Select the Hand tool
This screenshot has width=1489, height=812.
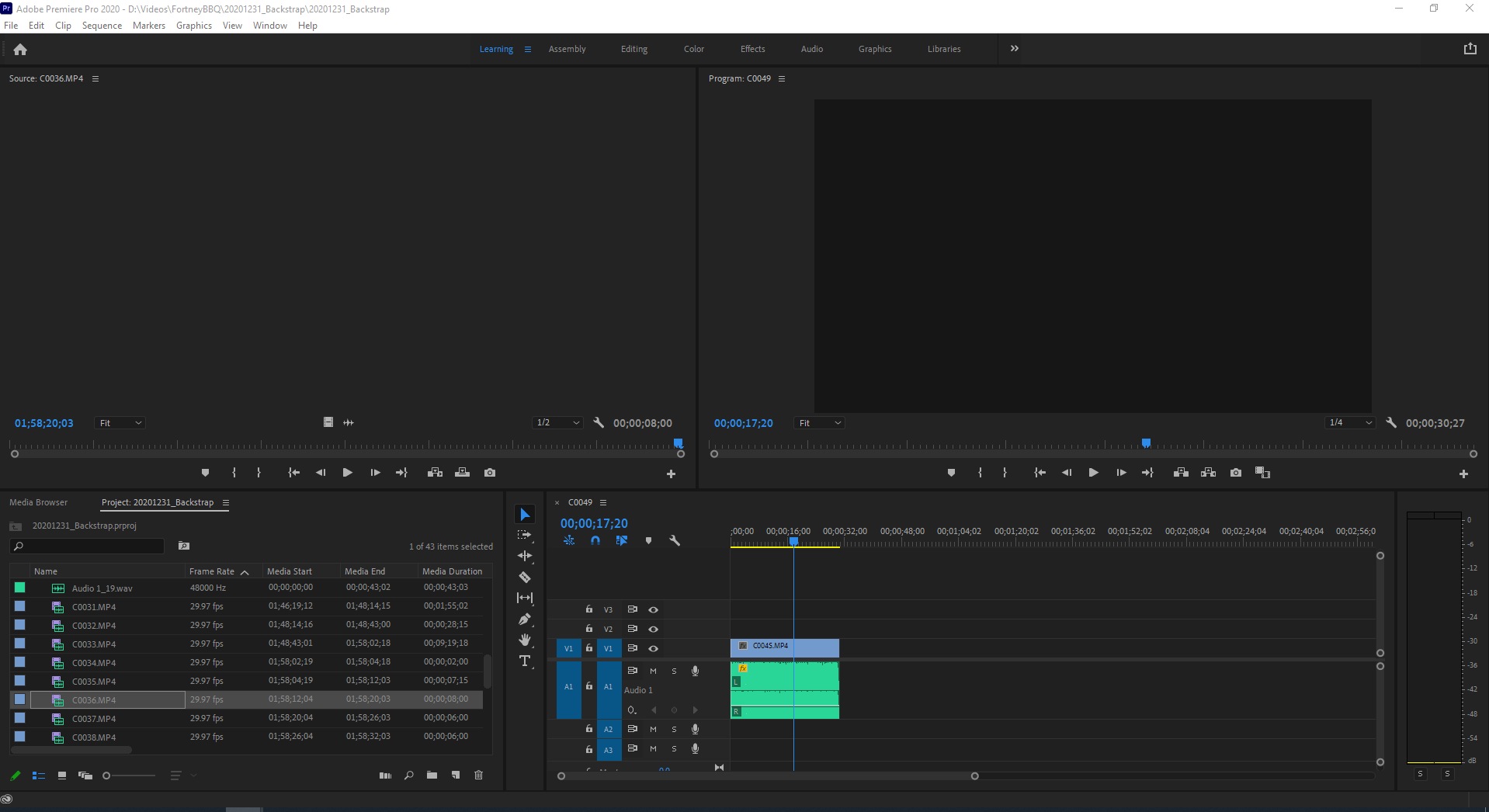point(525,640)
